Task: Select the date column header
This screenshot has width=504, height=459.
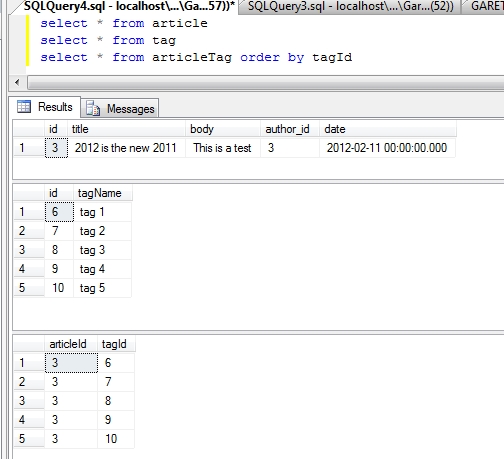Action: coord(388,129)
